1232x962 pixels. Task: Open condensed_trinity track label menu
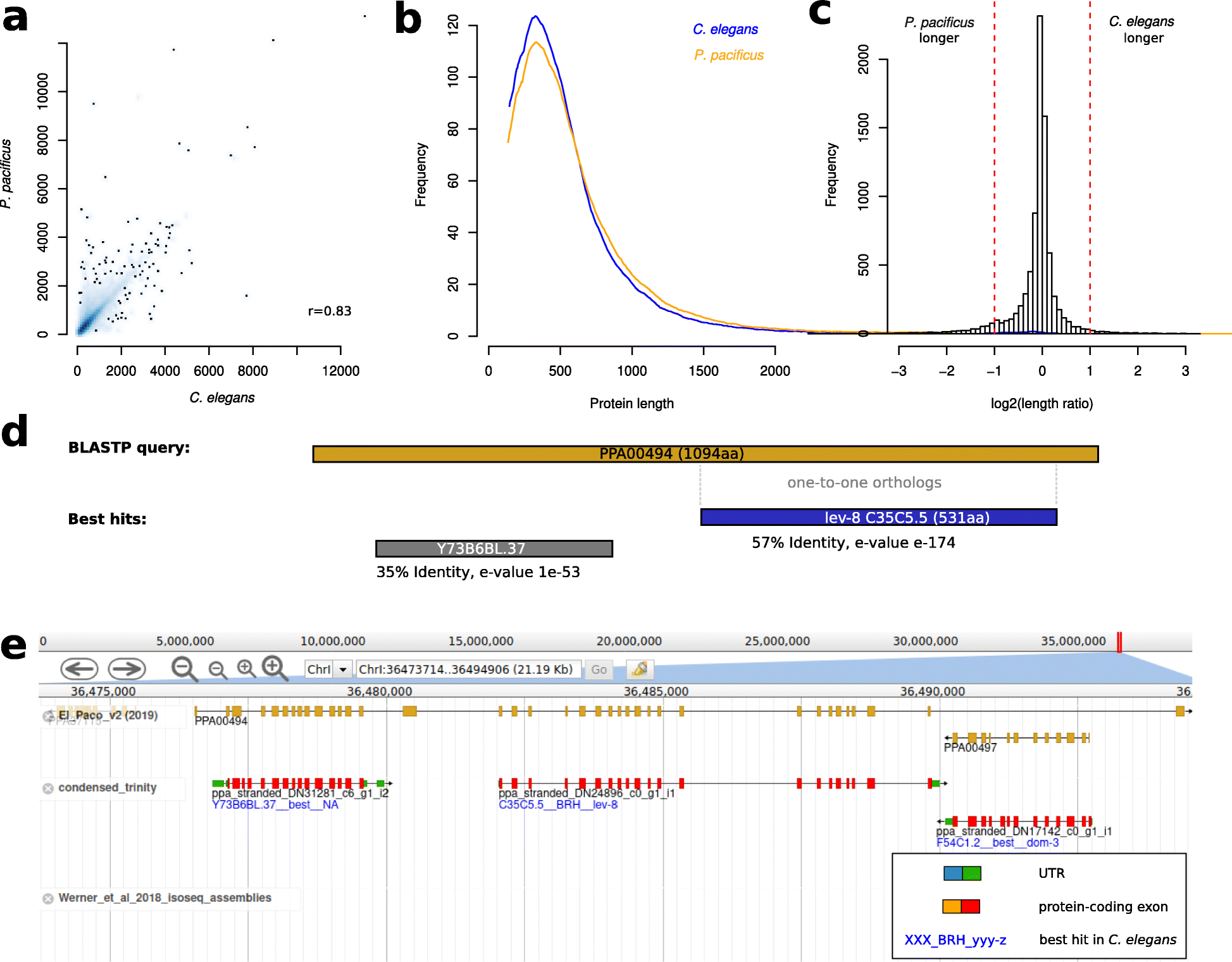tap(108, 787)
